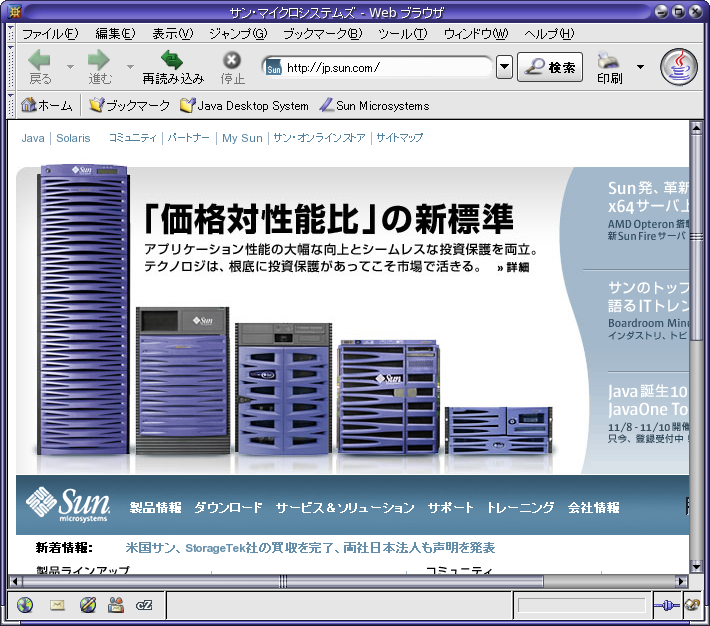The height and width of the screenshot is (626, 710).
Task: Click the security lock icon in status bar
Action: (x=693, y=604)
